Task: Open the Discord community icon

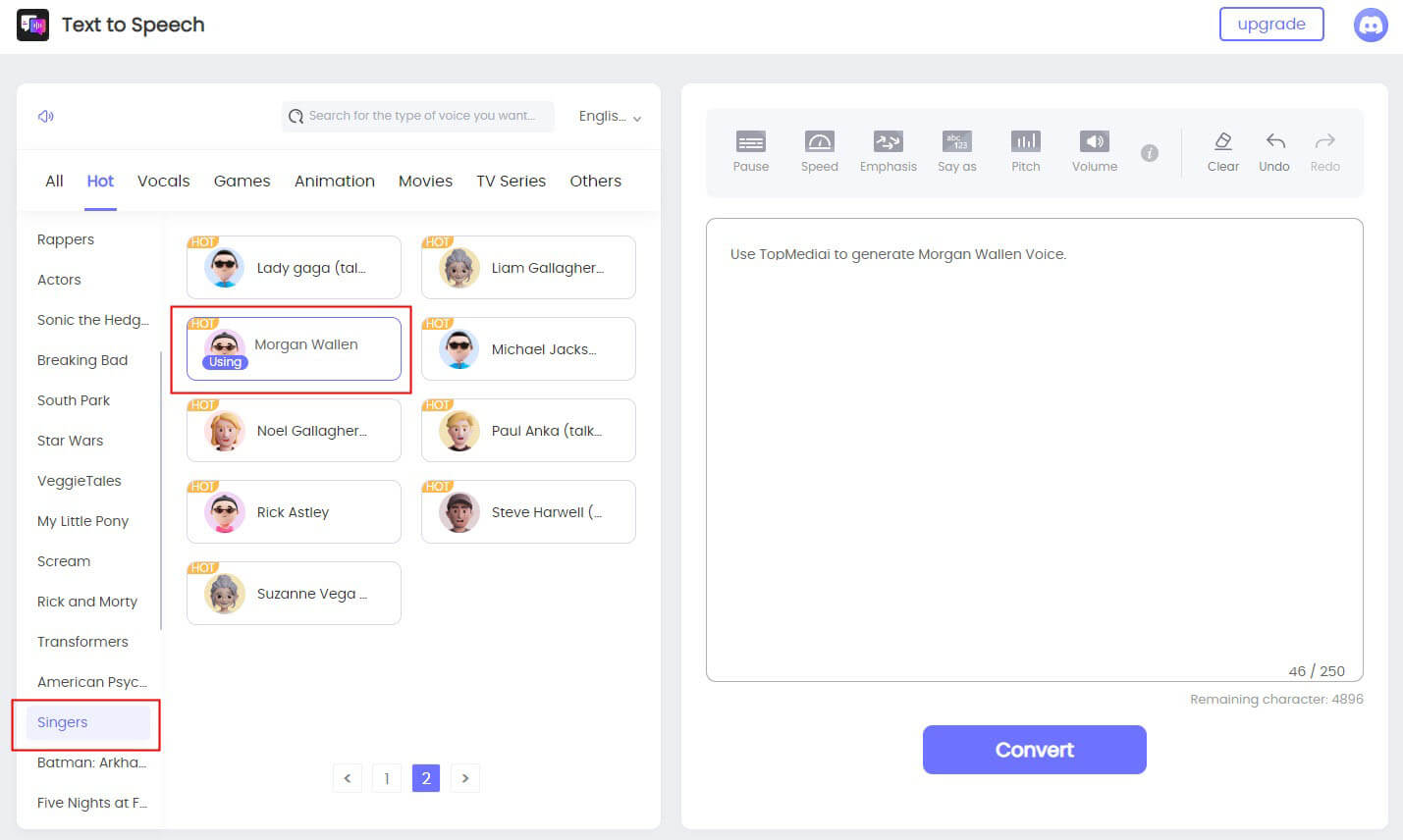Action: 1371,25
